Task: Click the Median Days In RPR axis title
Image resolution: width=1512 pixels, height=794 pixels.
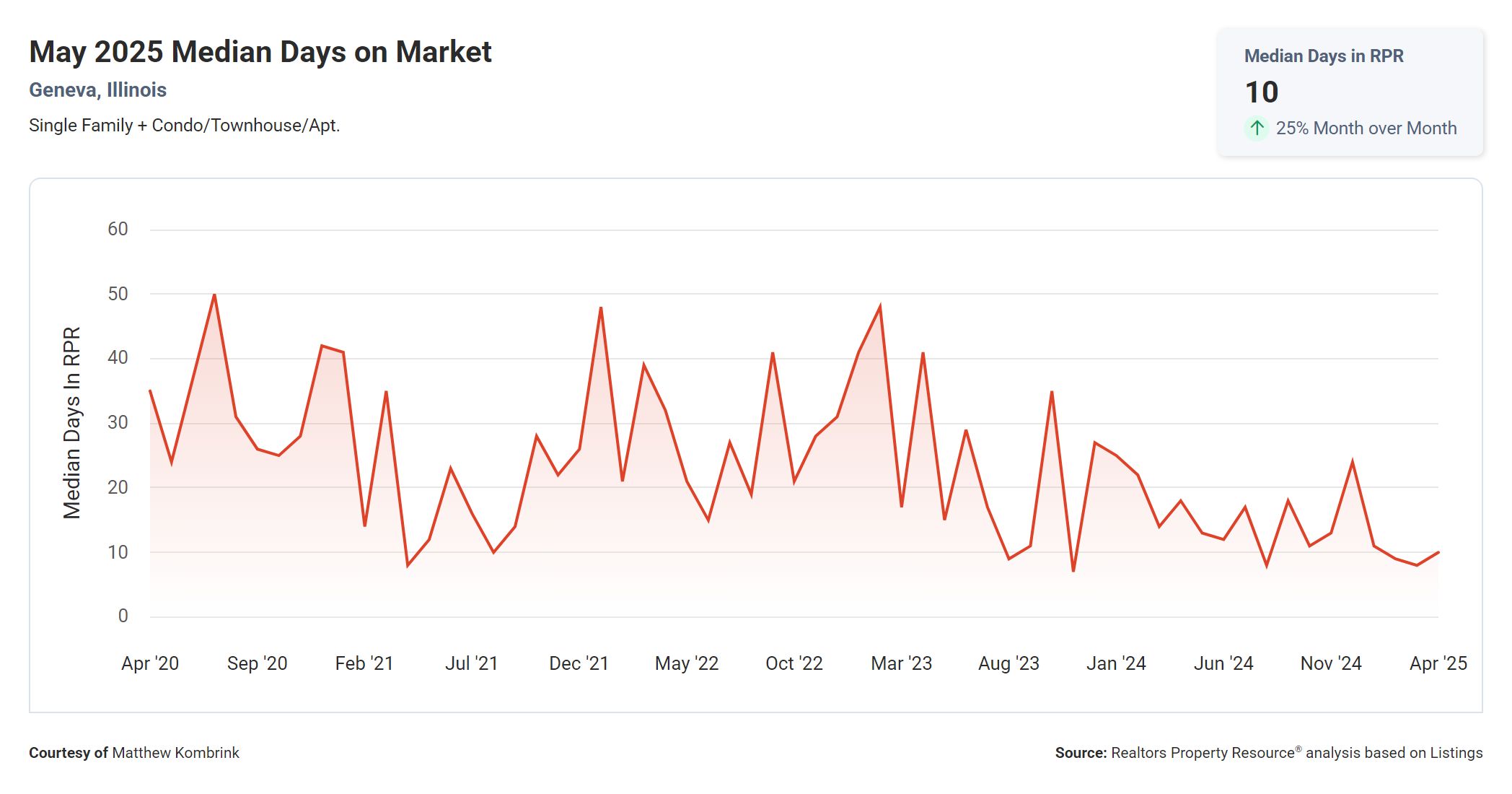Action: pos(72,423)
